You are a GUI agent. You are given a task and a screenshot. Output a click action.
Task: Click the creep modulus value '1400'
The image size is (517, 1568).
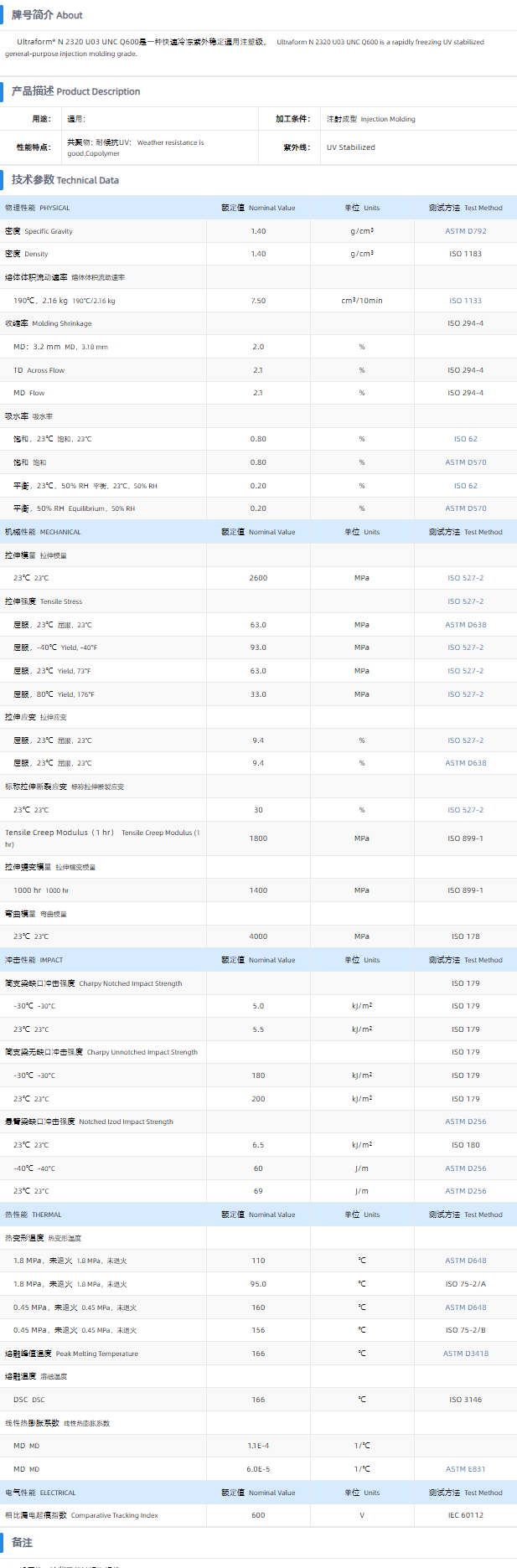click(x=258, y=890)
